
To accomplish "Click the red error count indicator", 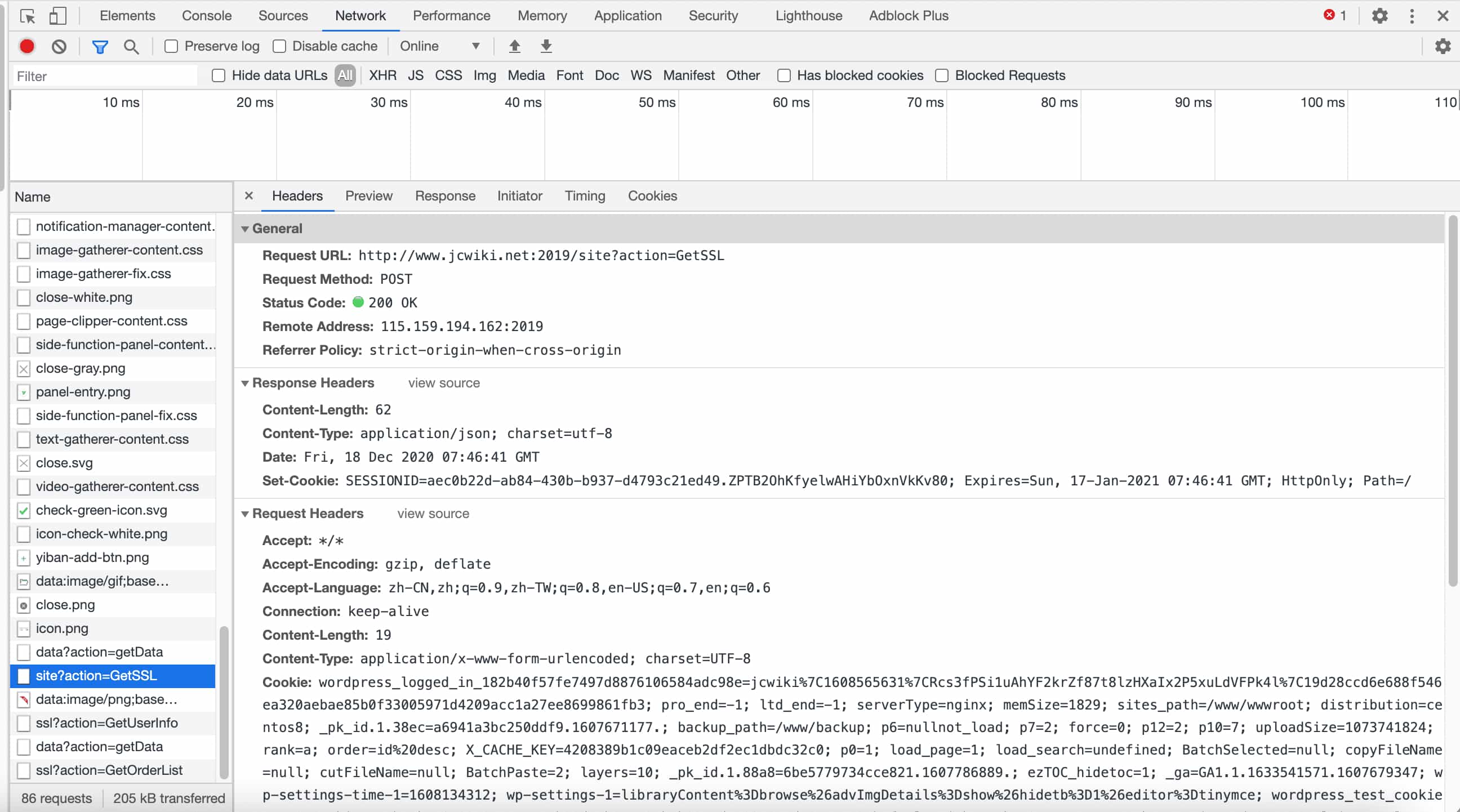I will (1335, 15).
